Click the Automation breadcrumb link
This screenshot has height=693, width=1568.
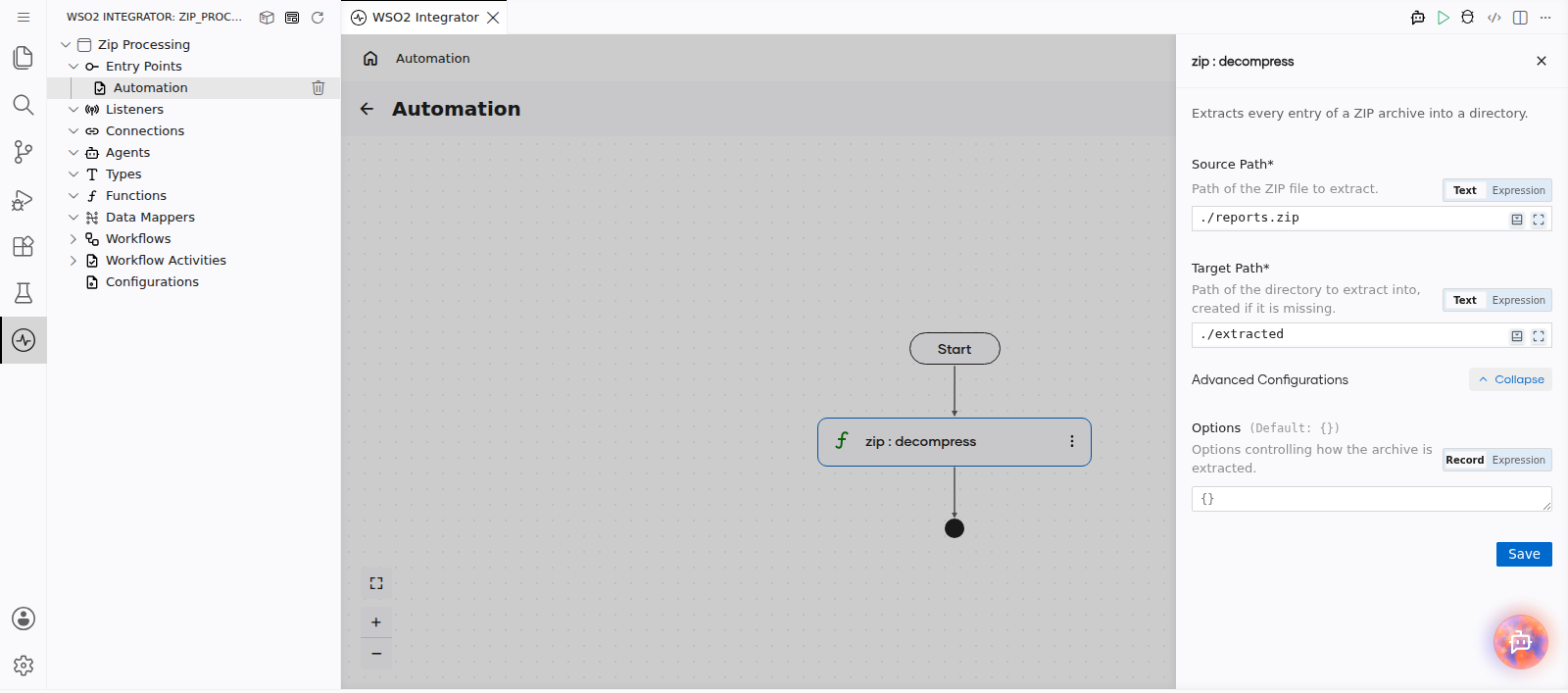tap(433, 59)
